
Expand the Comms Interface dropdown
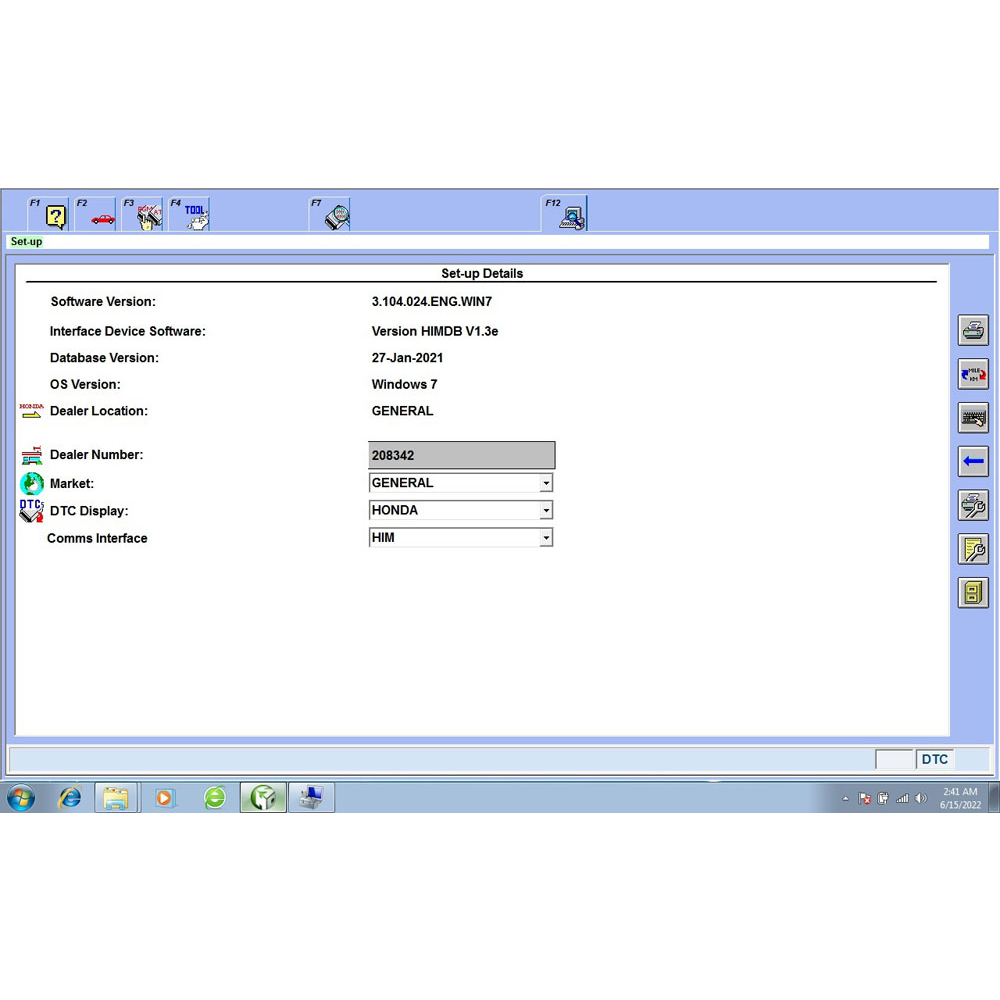point(546,538)
